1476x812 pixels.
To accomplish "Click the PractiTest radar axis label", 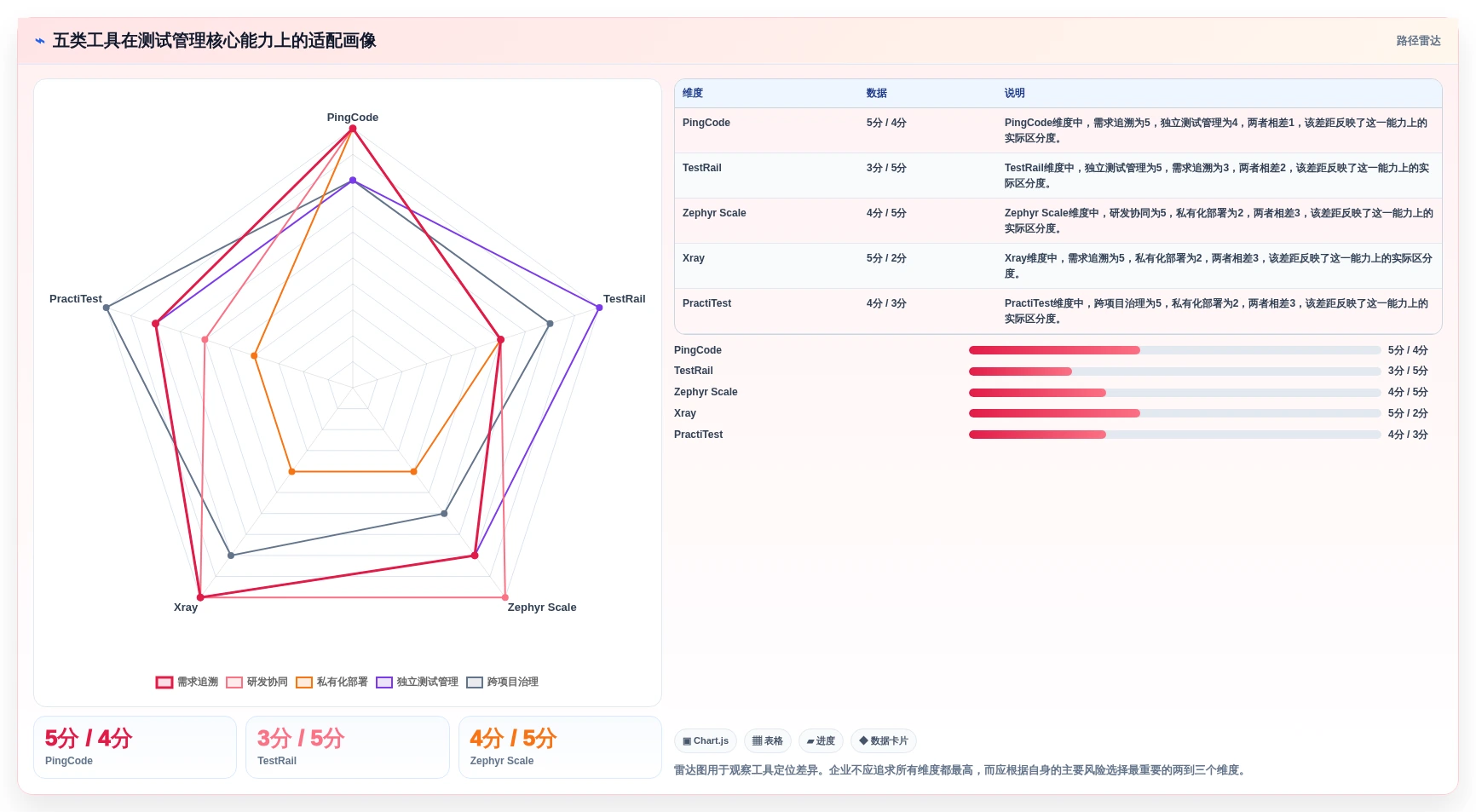I will (x=76, y=299).
